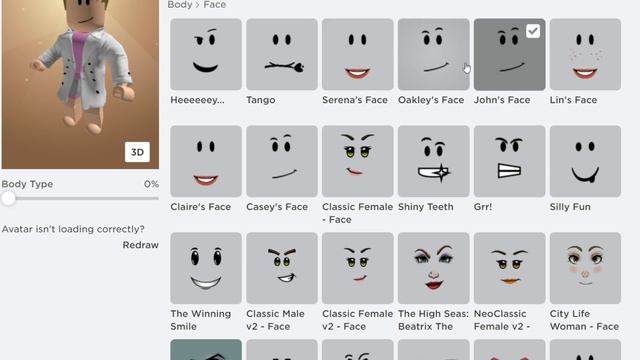This screenshot has height=360, width=640.
Task: Open the Body breadcrumb category
Action: [180, 4]
